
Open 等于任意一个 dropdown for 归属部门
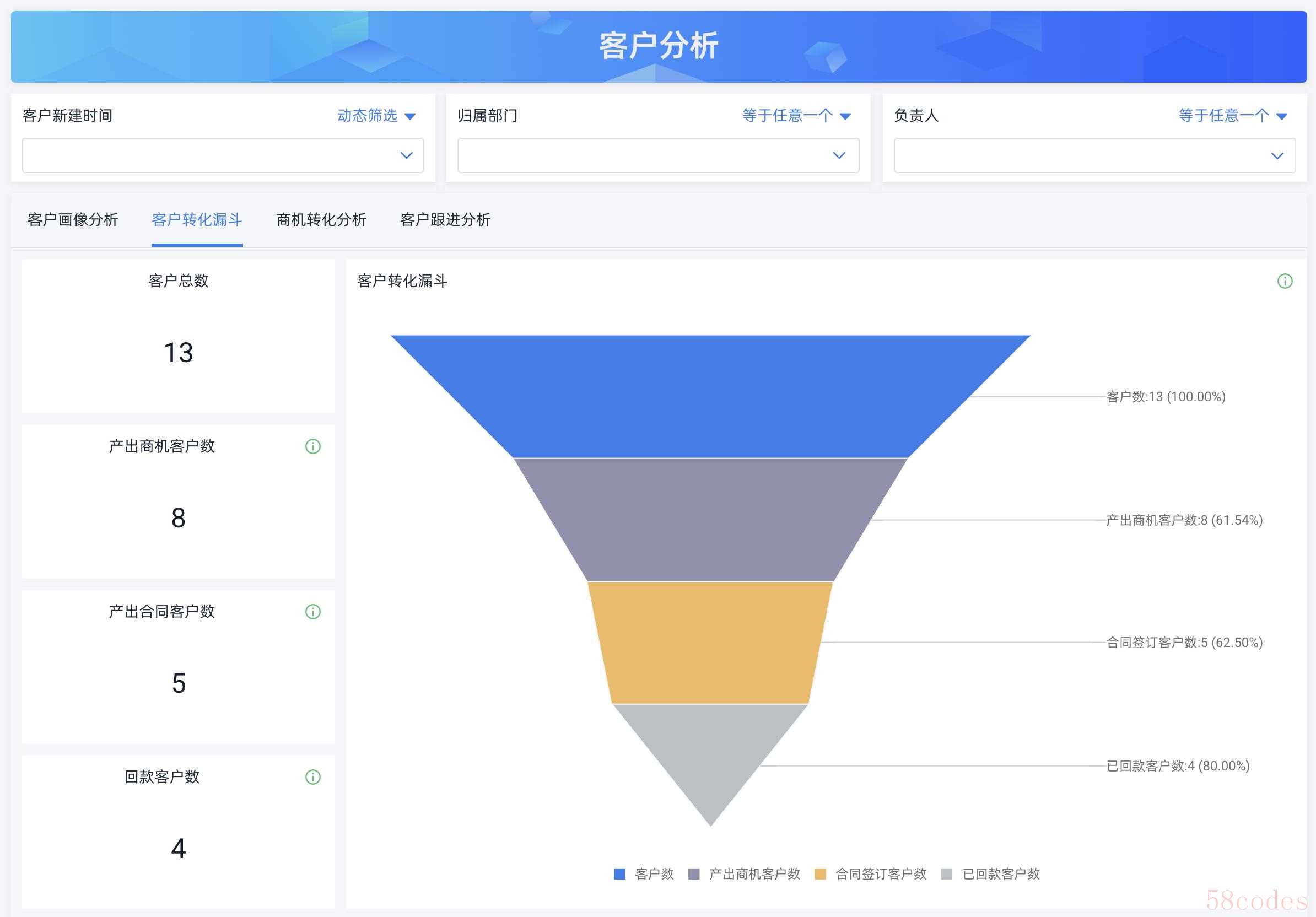(x=796, y=116)
